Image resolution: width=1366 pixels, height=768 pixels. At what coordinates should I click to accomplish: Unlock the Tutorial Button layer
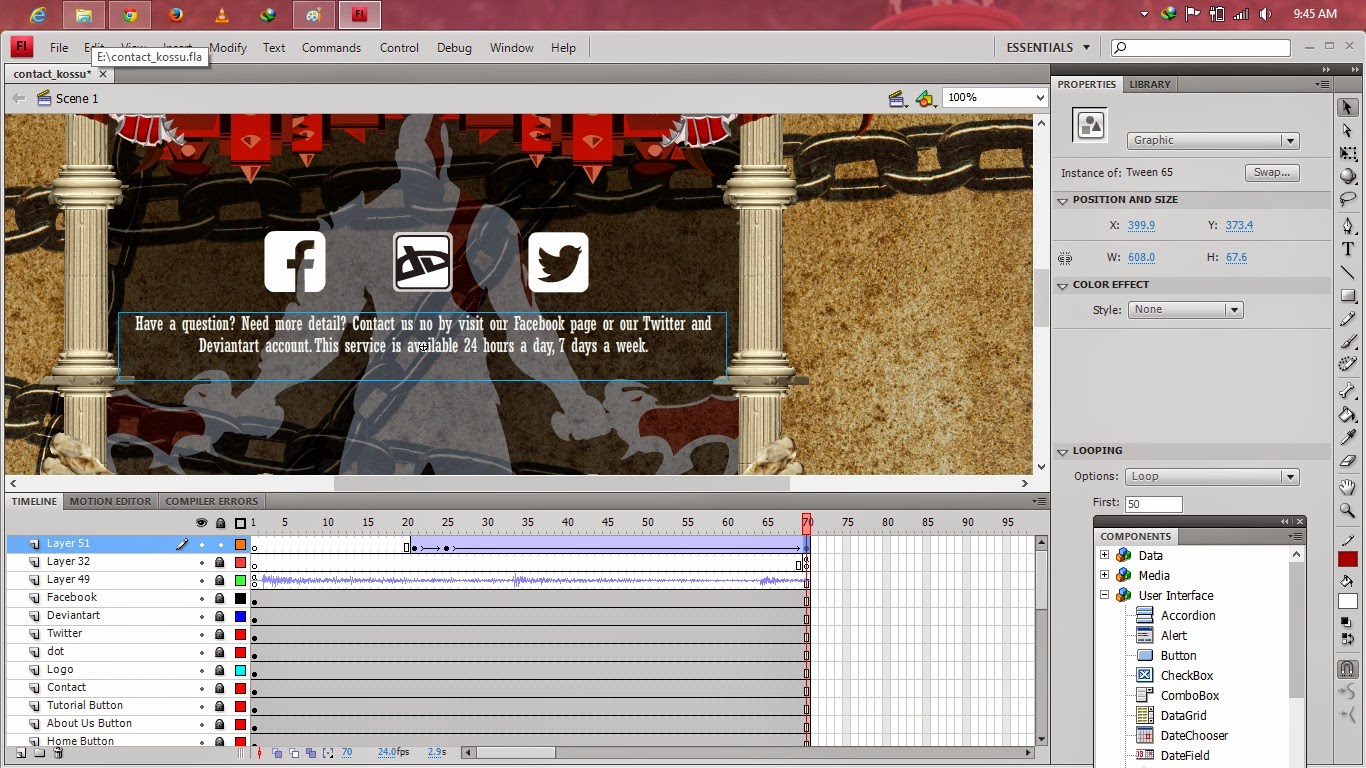pos(220,706)
